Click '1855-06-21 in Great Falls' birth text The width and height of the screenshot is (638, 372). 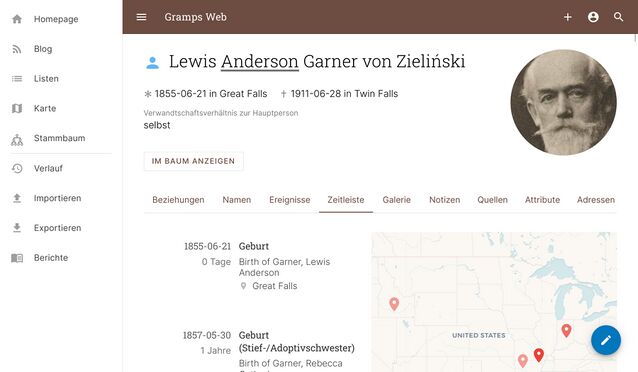pyautogui.click(x=211, y=94)
